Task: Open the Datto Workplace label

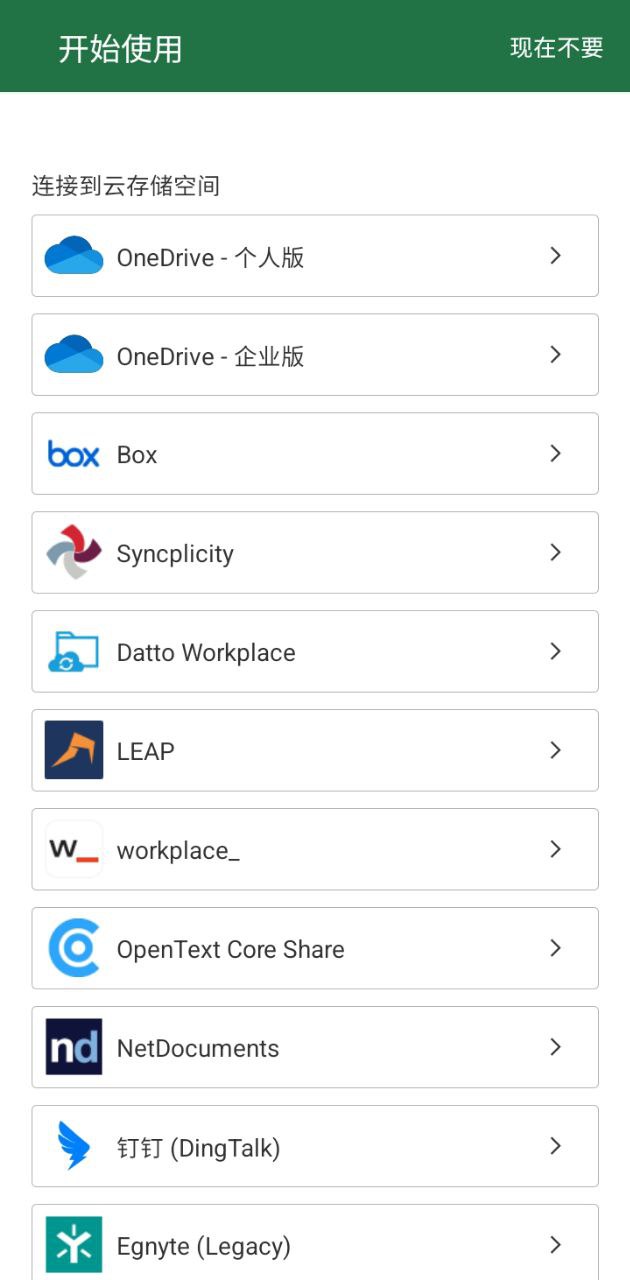Action: tap(206, 653)
